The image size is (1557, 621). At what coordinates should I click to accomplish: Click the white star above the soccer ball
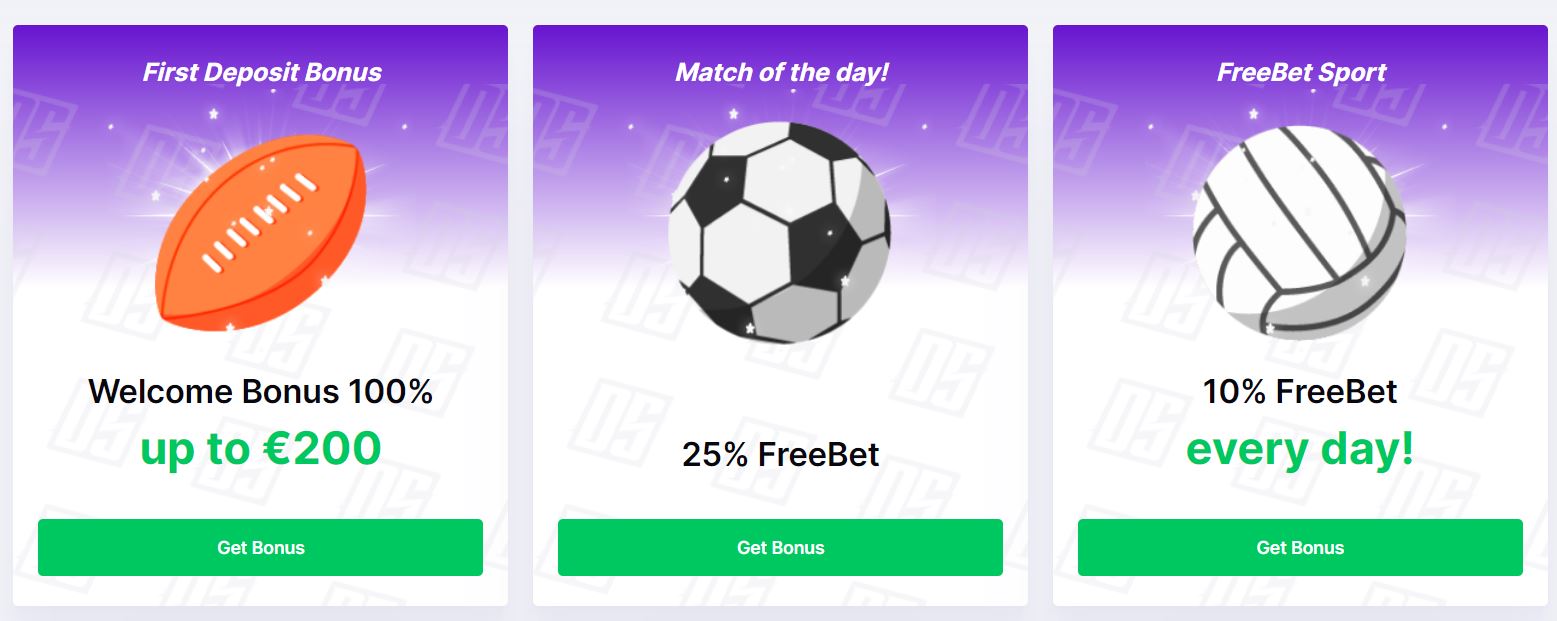[x=733, y=113]
